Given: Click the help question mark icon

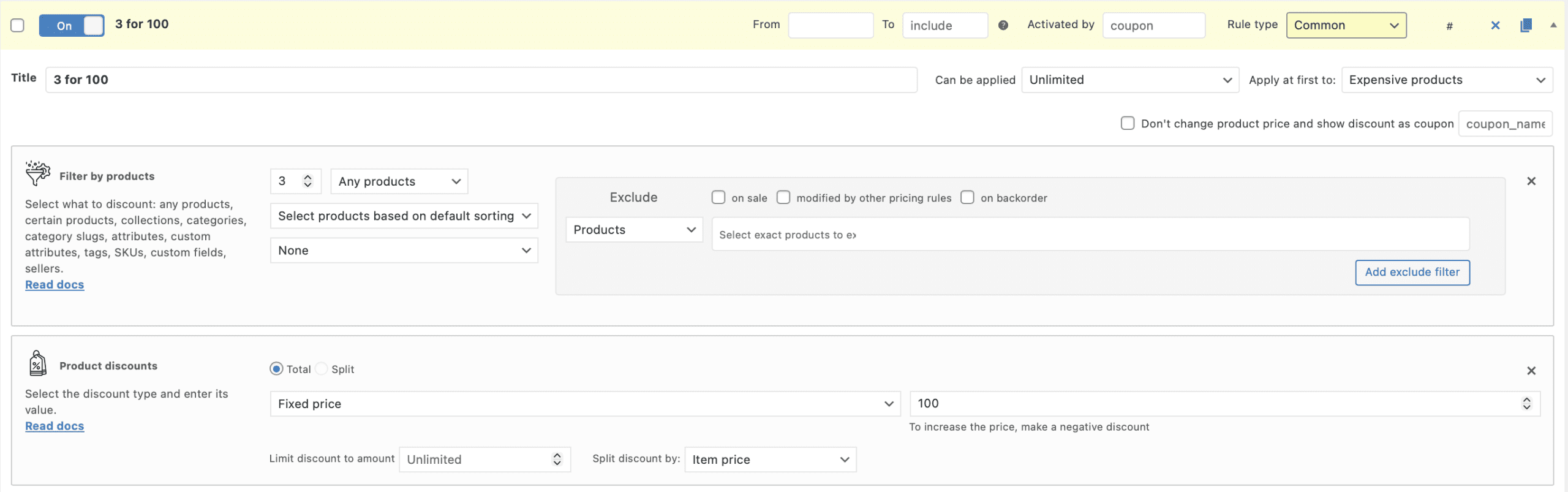Looking at the screenshot, I should click(x=1003, y=25).
